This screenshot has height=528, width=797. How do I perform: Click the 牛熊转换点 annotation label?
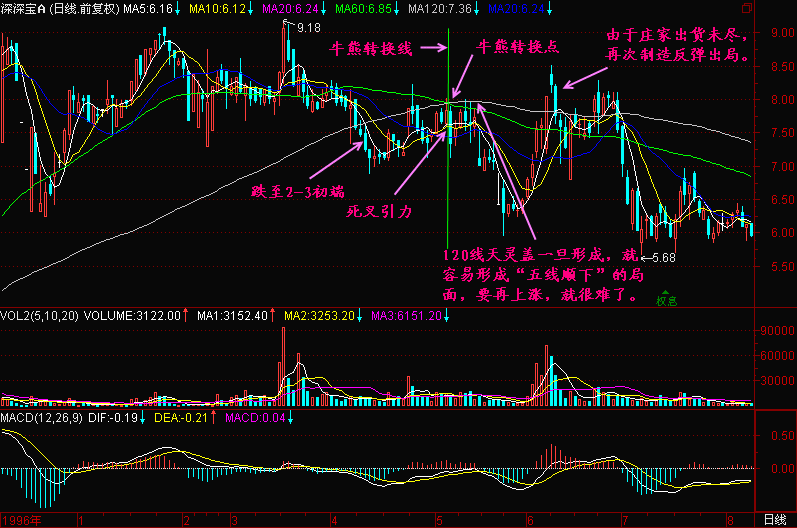coord(514,46)
